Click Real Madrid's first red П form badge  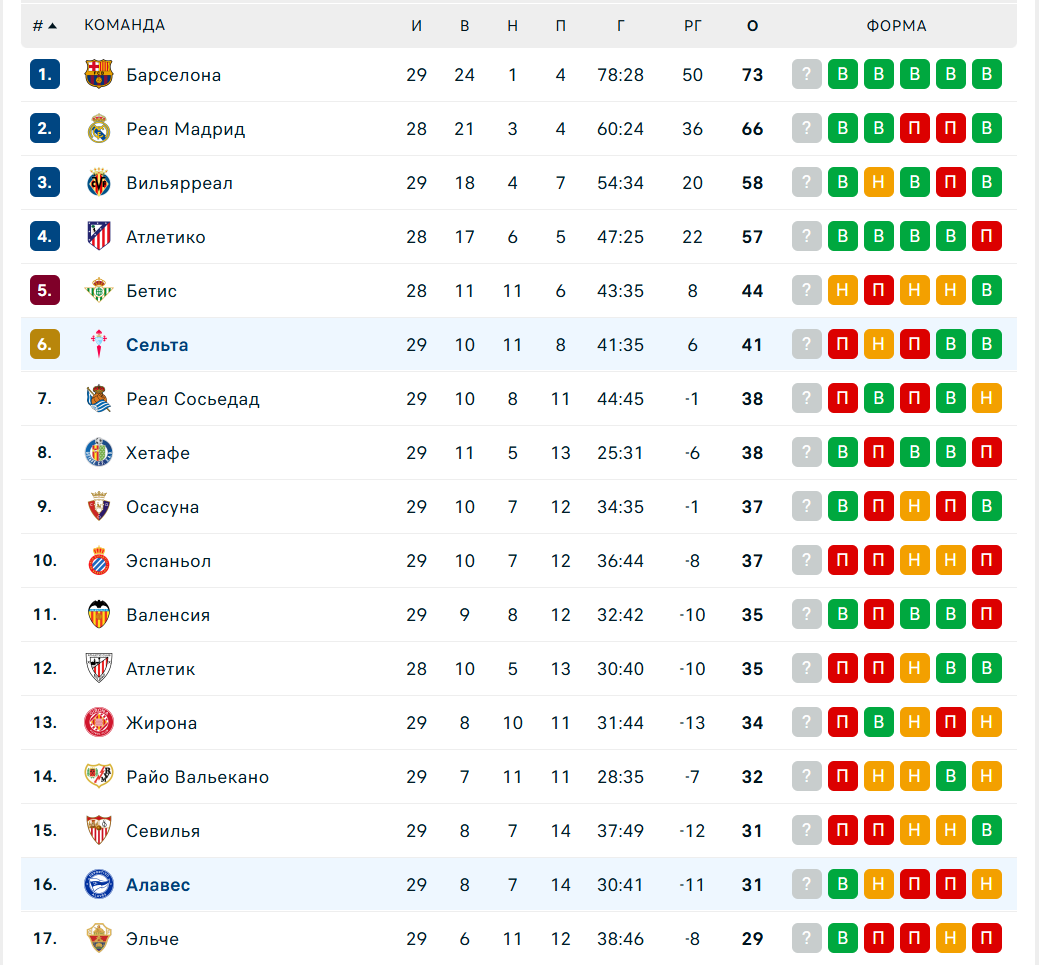coord(915,129)
